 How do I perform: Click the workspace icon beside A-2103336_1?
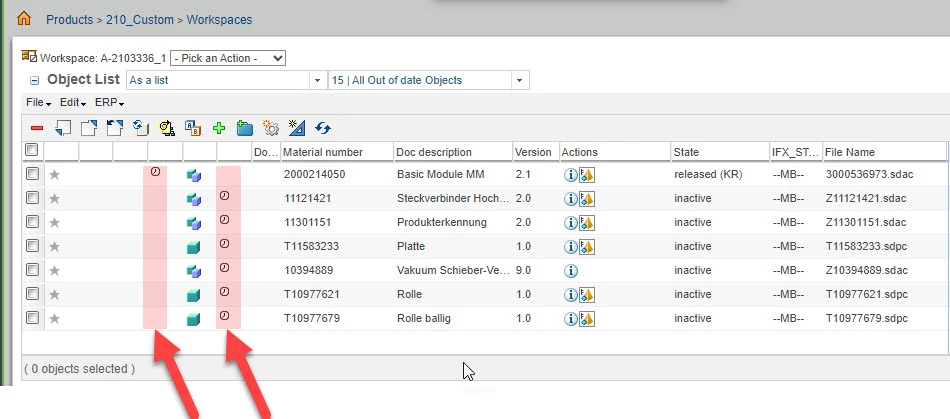30,56
